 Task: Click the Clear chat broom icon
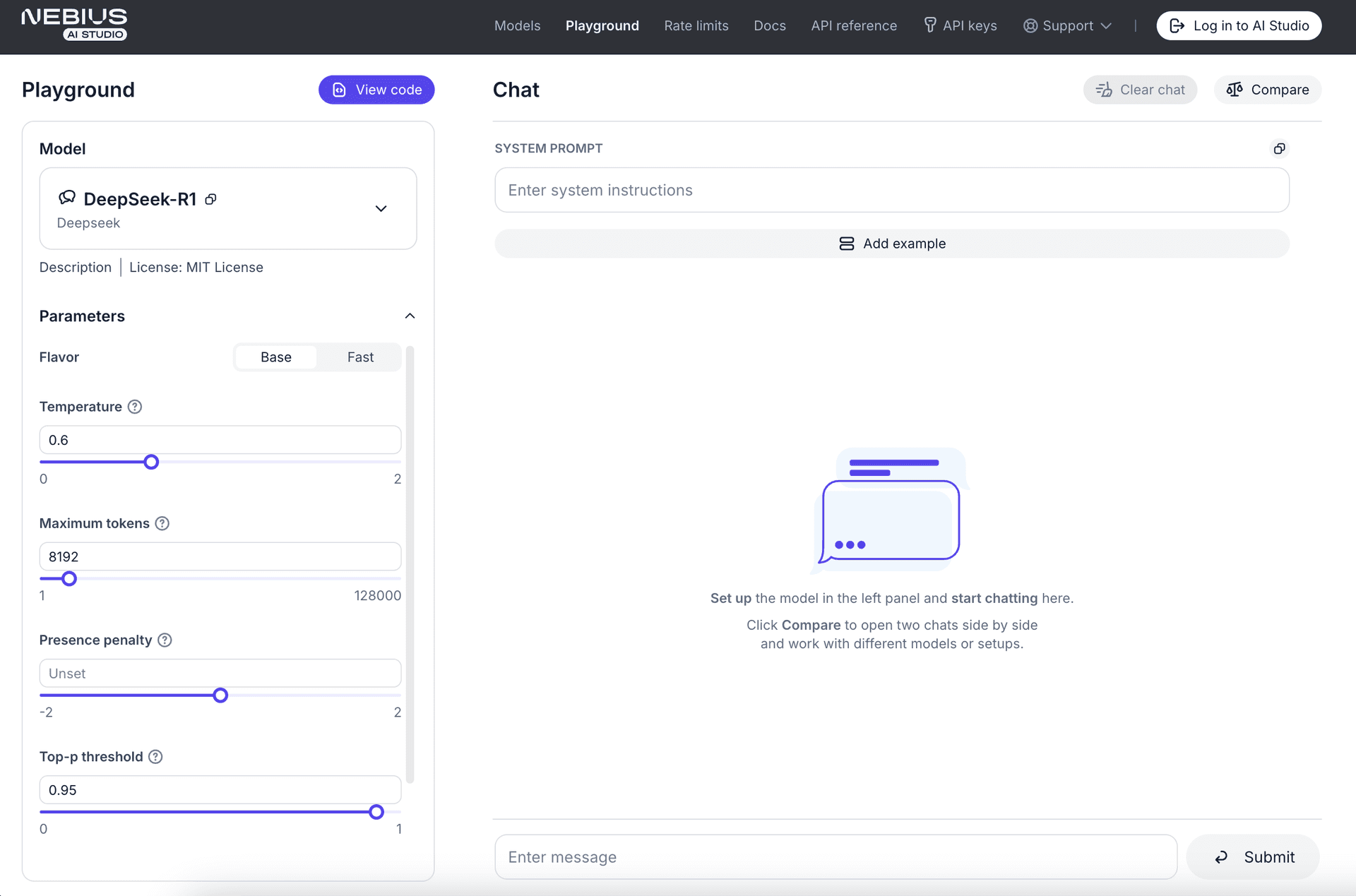point(1103,89)
